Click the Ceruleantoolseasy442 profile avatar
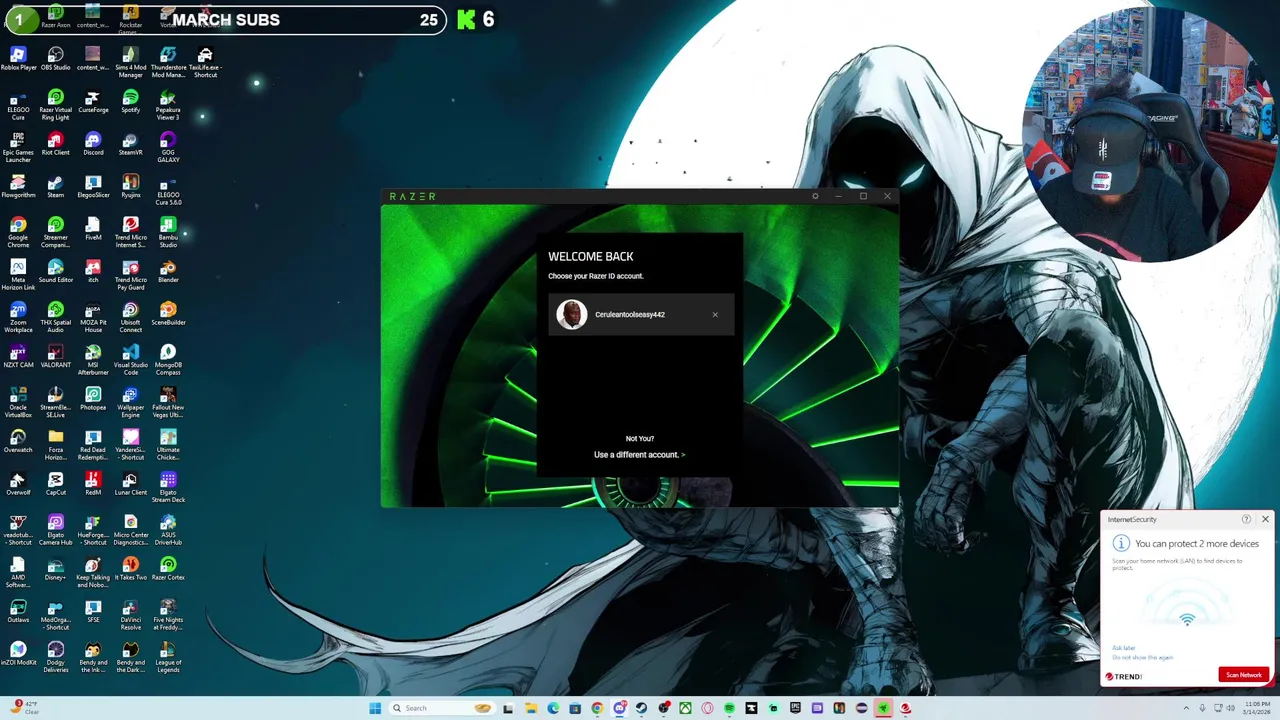1280x720 pixels. (x=571, y=315)
